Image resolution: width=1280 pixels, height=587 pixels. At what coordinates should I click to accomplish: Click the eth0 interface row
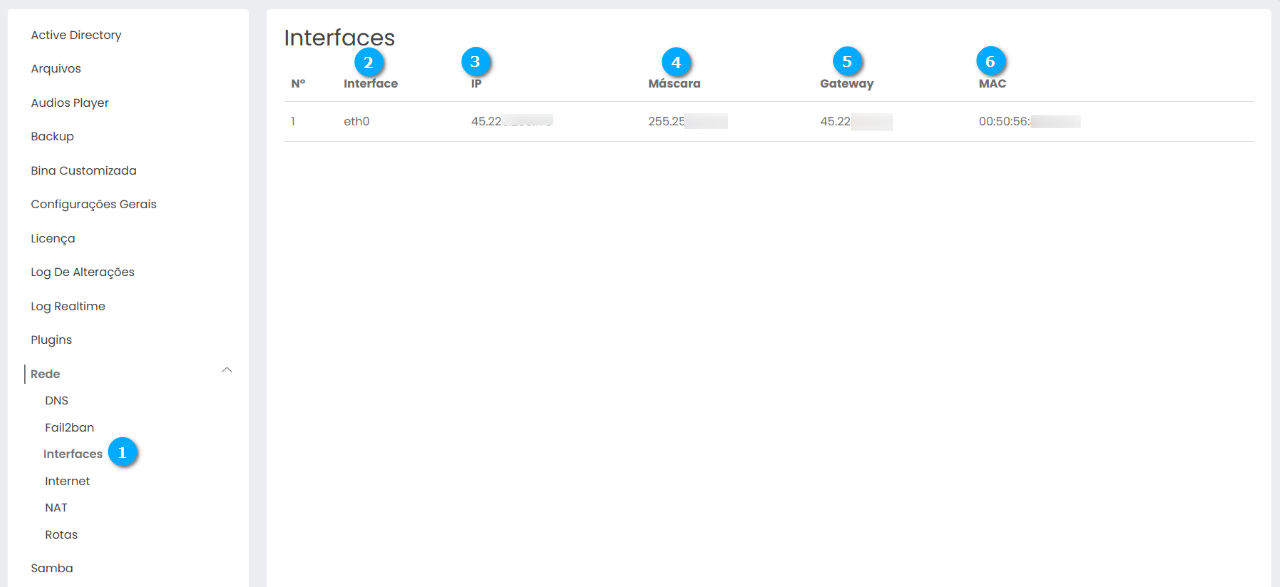(357, 122)
